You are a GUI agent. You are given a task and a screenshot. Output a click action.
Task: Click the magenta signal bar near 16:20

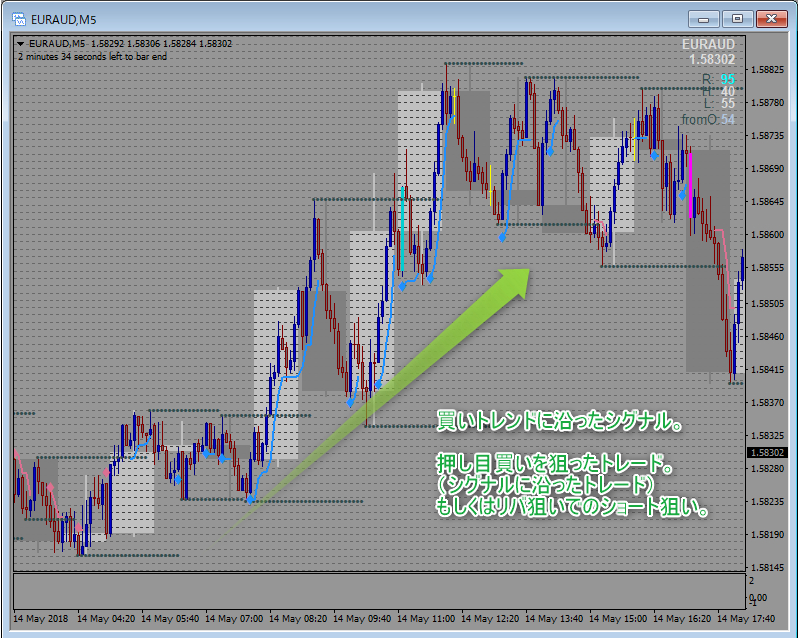click(690, 185)
